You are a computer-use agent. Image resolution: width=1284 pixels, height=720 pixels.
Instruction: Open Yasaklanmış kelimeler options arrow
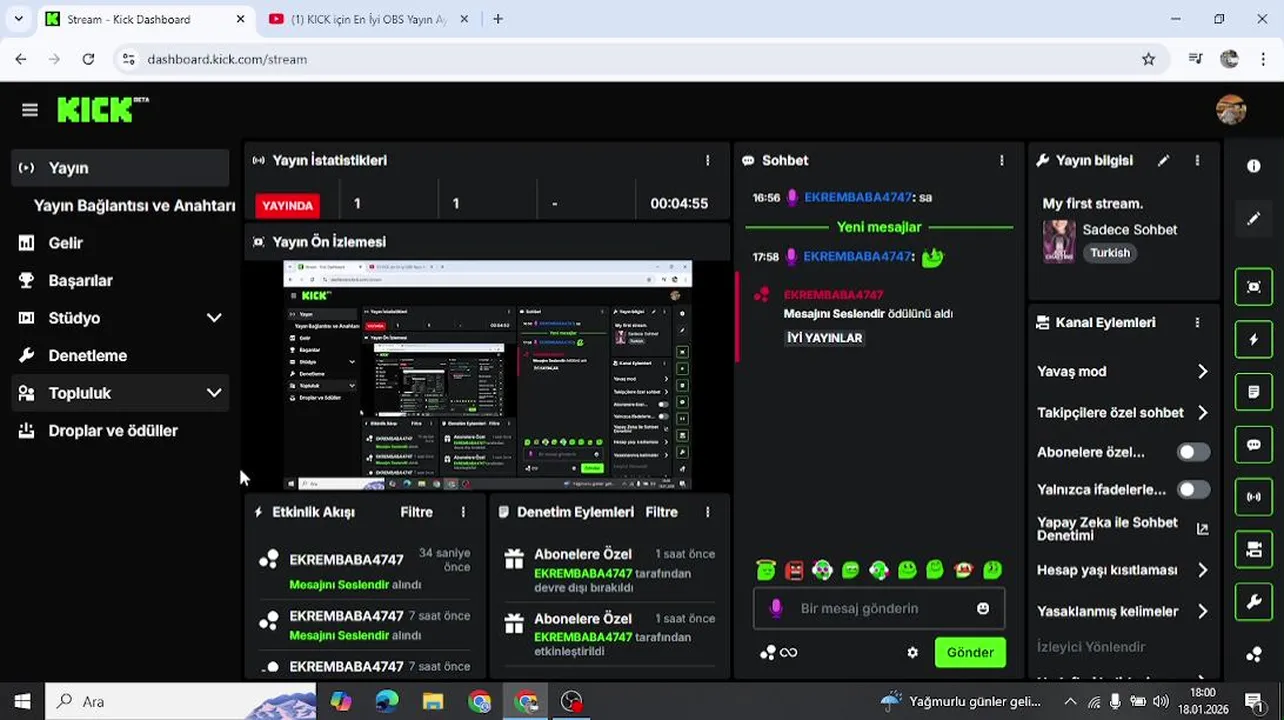coord(1202,611)
